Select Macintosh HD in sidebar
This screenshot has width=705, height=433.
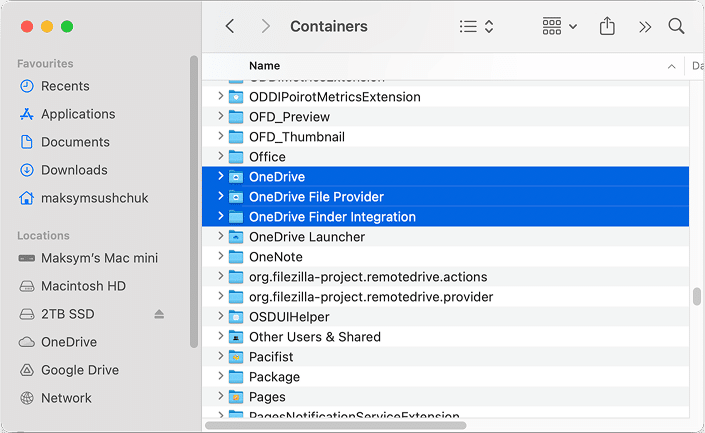point(83,286)
